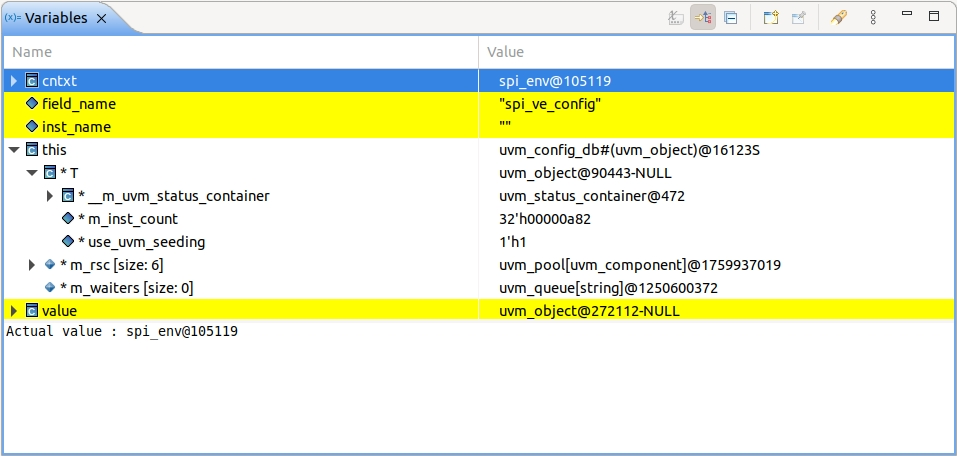Select the this variable row
957x456 pixels.
[x=478, y=150]
